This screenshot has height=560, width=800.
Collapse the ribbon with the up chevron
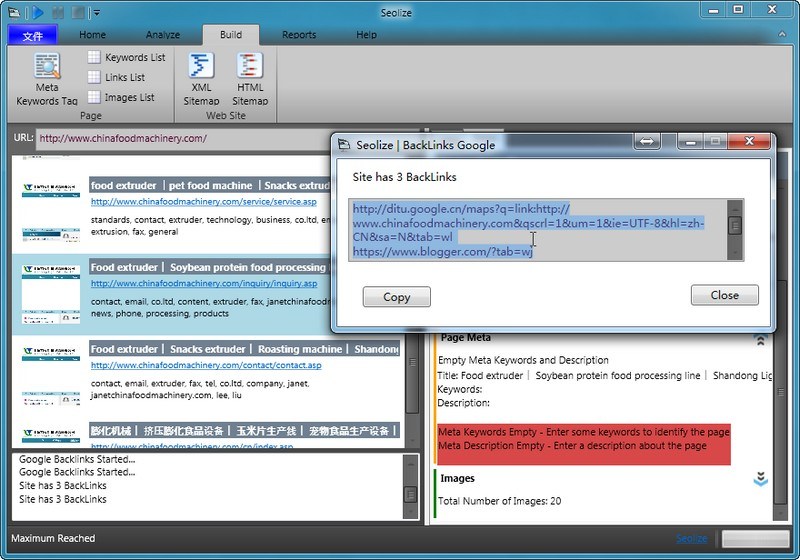[782, 34]
